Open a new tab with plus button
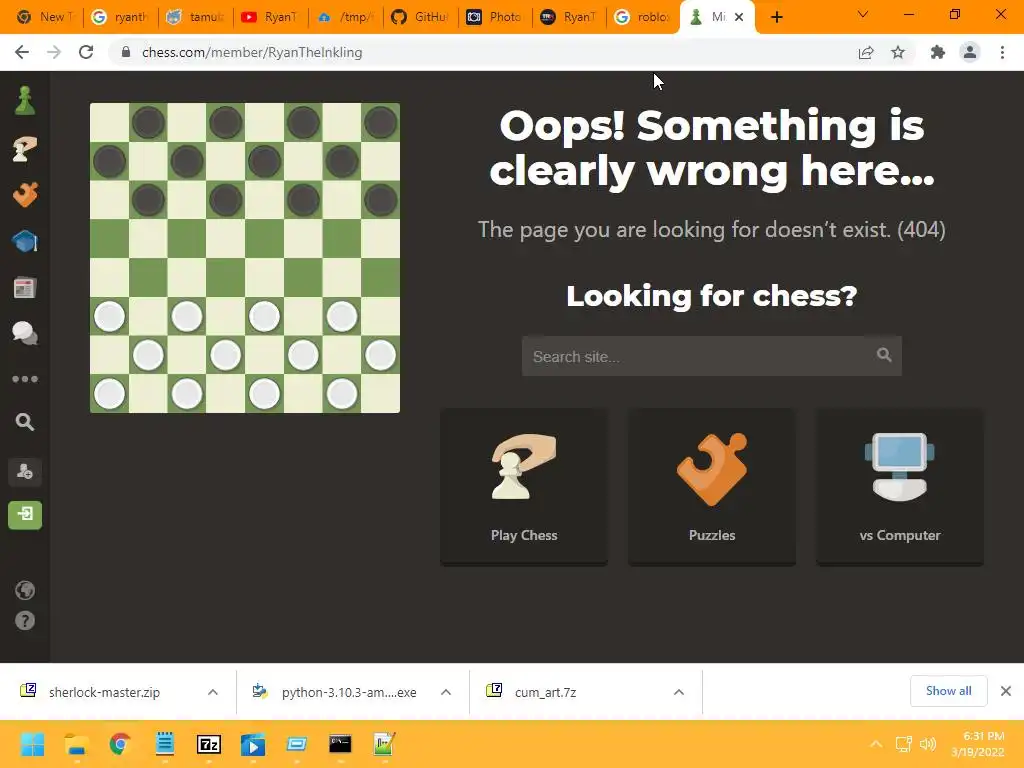 (x=776, y=17)
